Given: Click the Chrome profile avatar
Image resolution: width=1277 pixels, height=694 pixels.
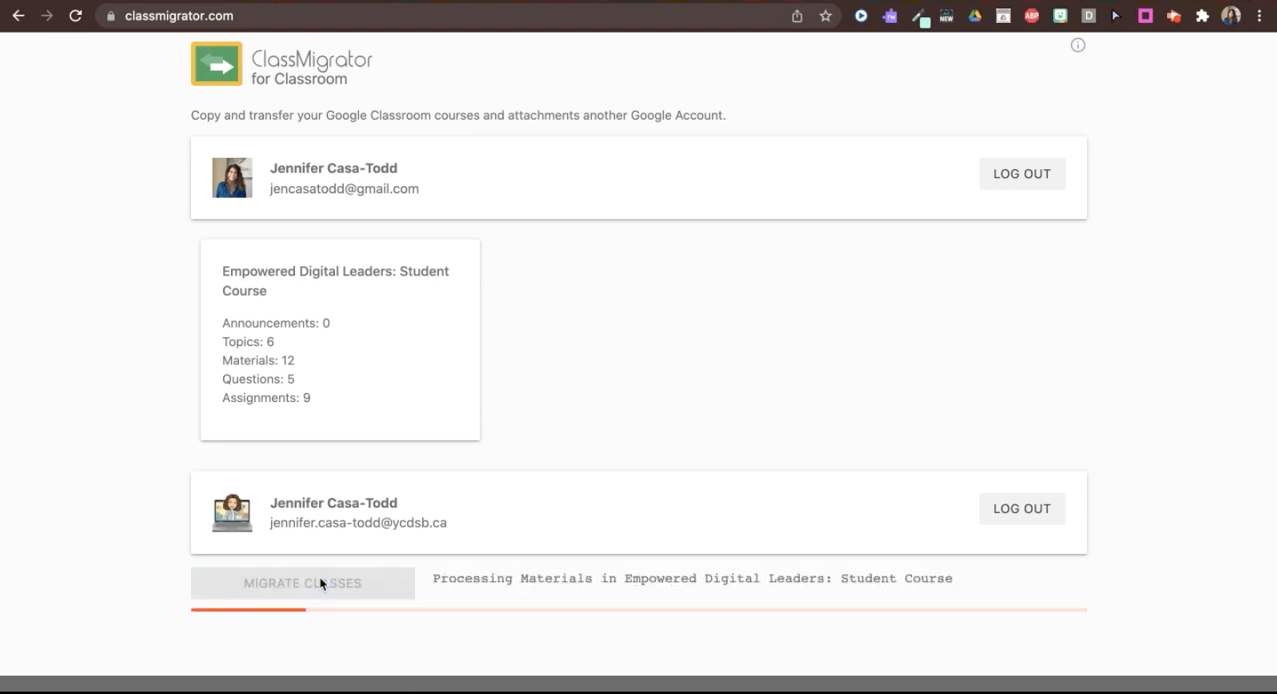Looking at the screenshot, I should (1231, 16).
